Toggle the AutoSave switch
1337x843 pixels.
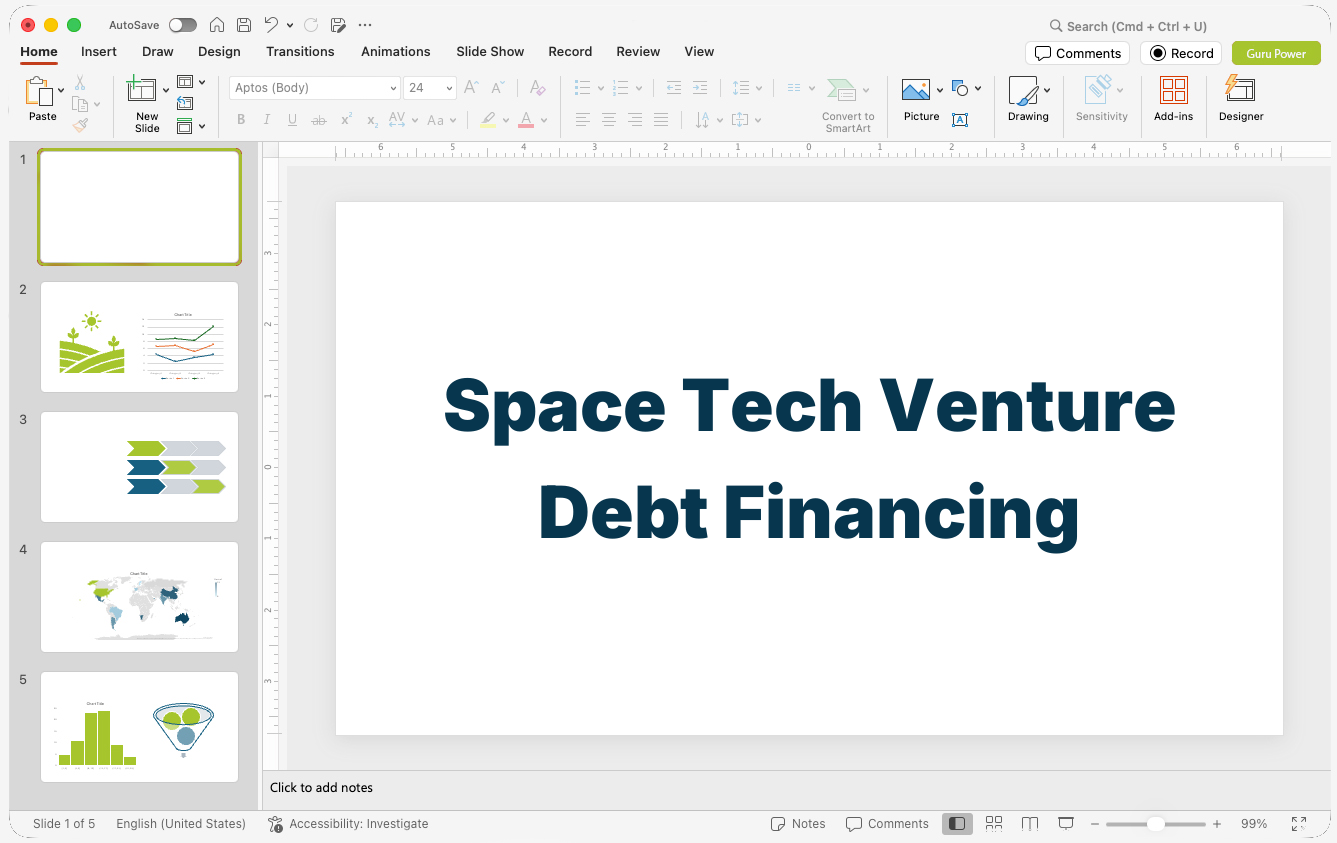pyautogui.click(x=183, y=25)
